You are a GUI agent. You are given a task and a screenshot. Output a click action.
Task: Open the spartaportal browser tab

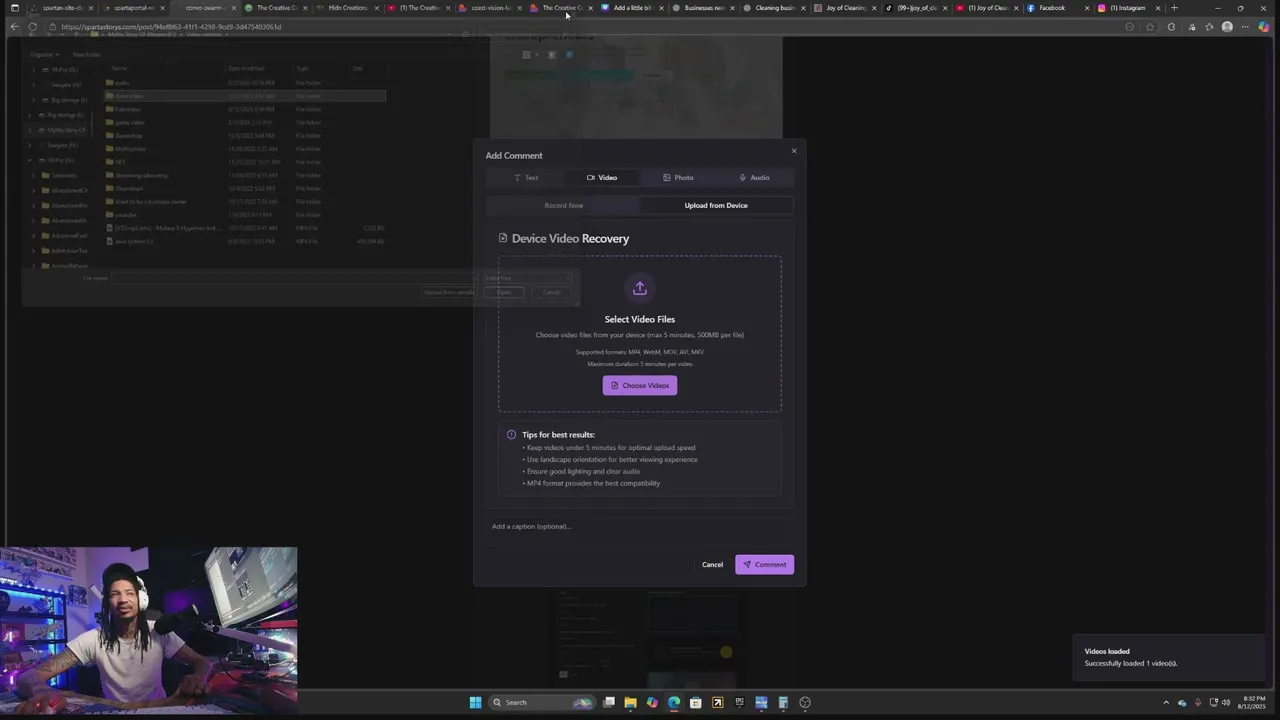coord(133,8)
